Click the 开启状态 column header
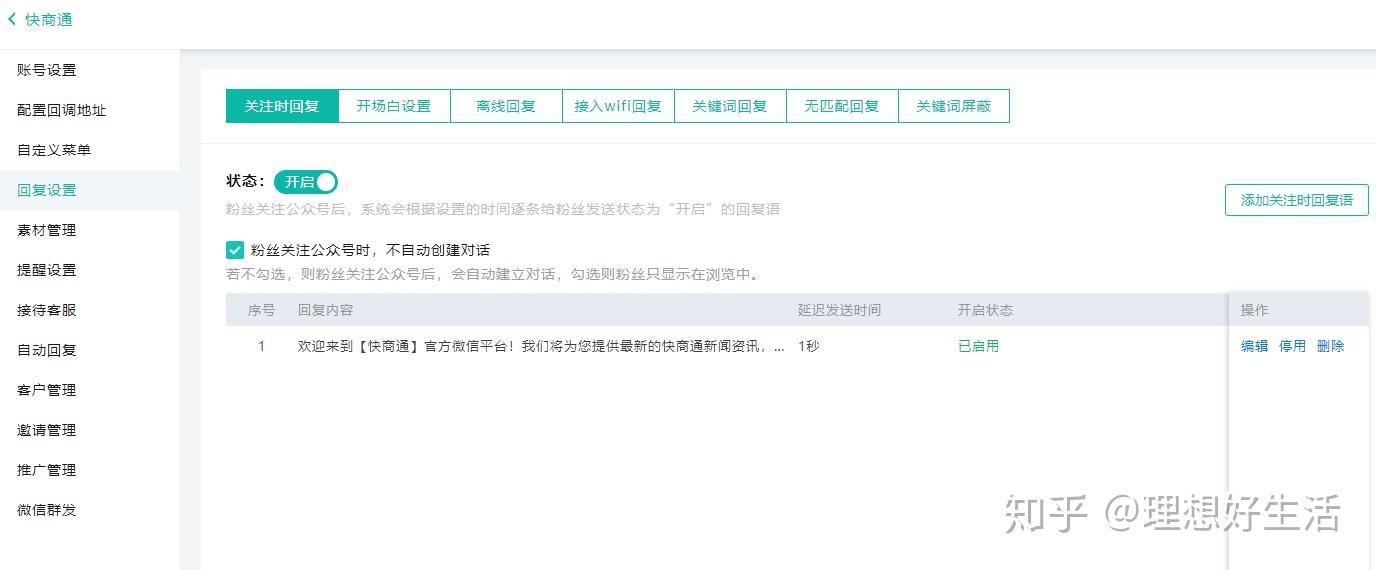Viewport: 1376px width, 570px height. click(x=986, y=310)
